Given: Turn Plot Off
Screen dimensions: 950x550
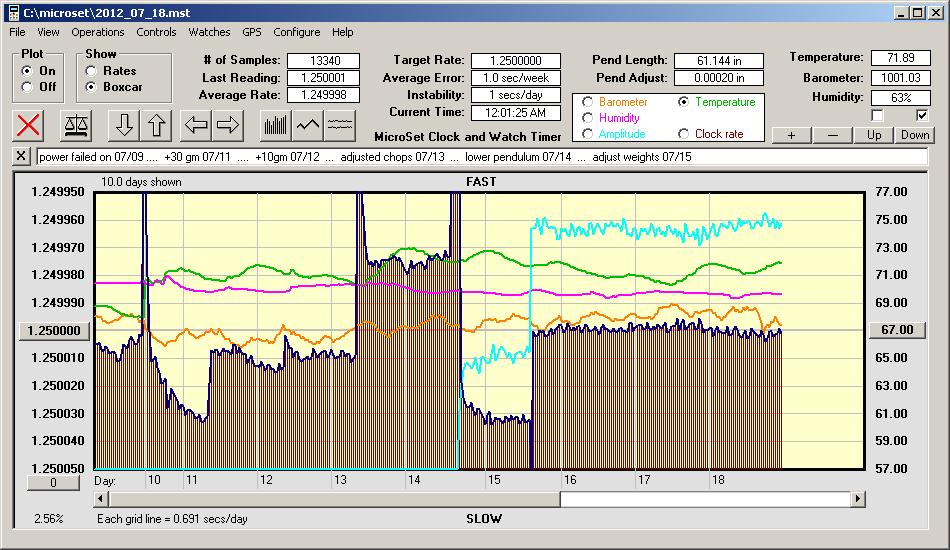Looking at the screenshot, I should click(x=27, y=87).
